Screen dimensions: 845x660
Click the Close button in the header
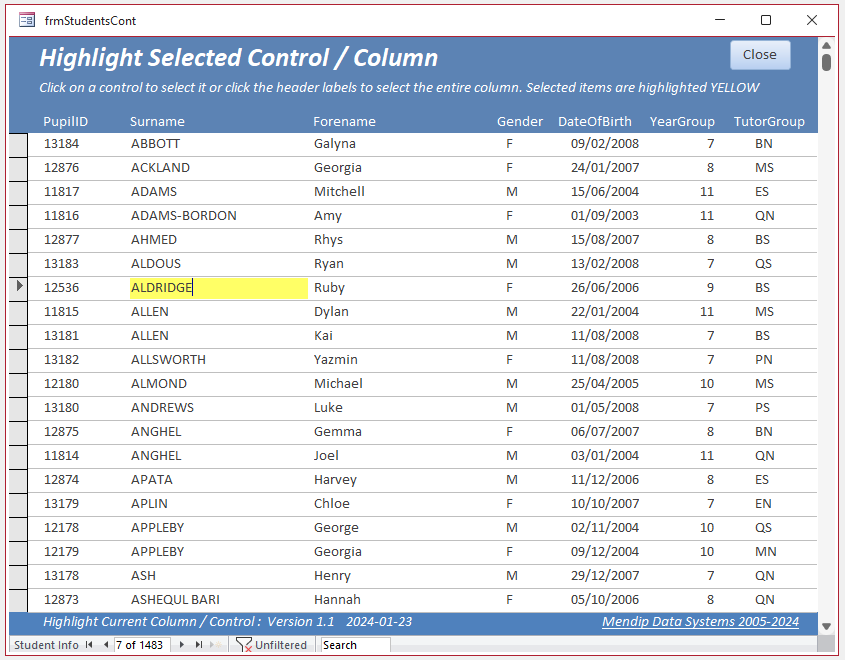click(x=760, y=55)
